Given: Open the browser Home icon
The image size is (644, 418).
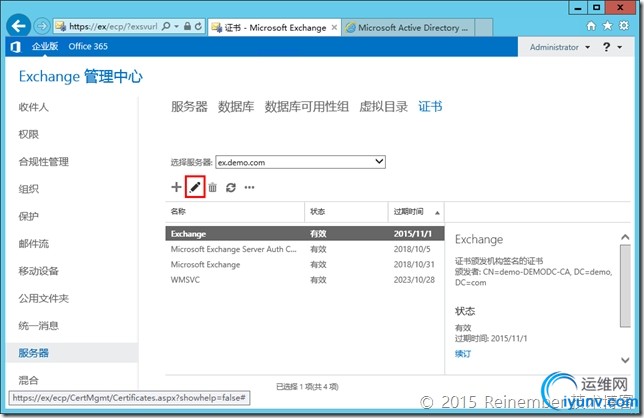Looking at the screenshot, I should [x=591, y=26].
